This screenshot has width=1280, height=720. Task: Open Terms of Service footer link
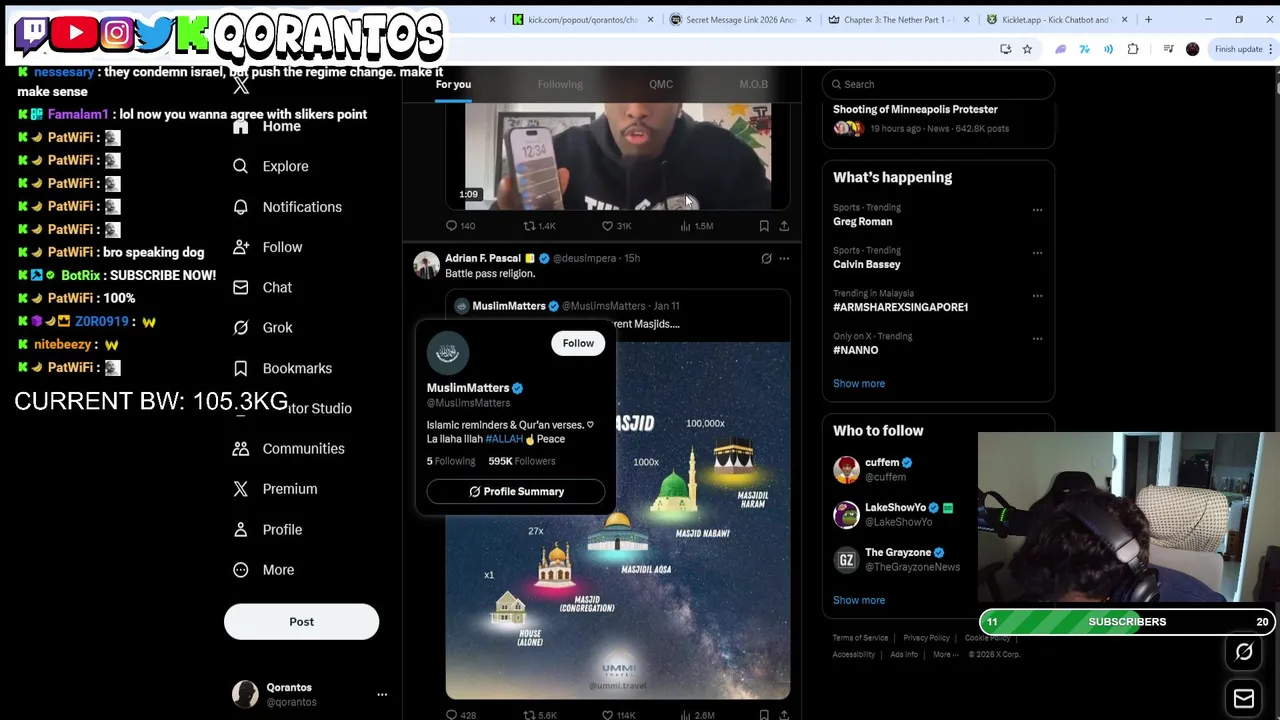point(860,638)
